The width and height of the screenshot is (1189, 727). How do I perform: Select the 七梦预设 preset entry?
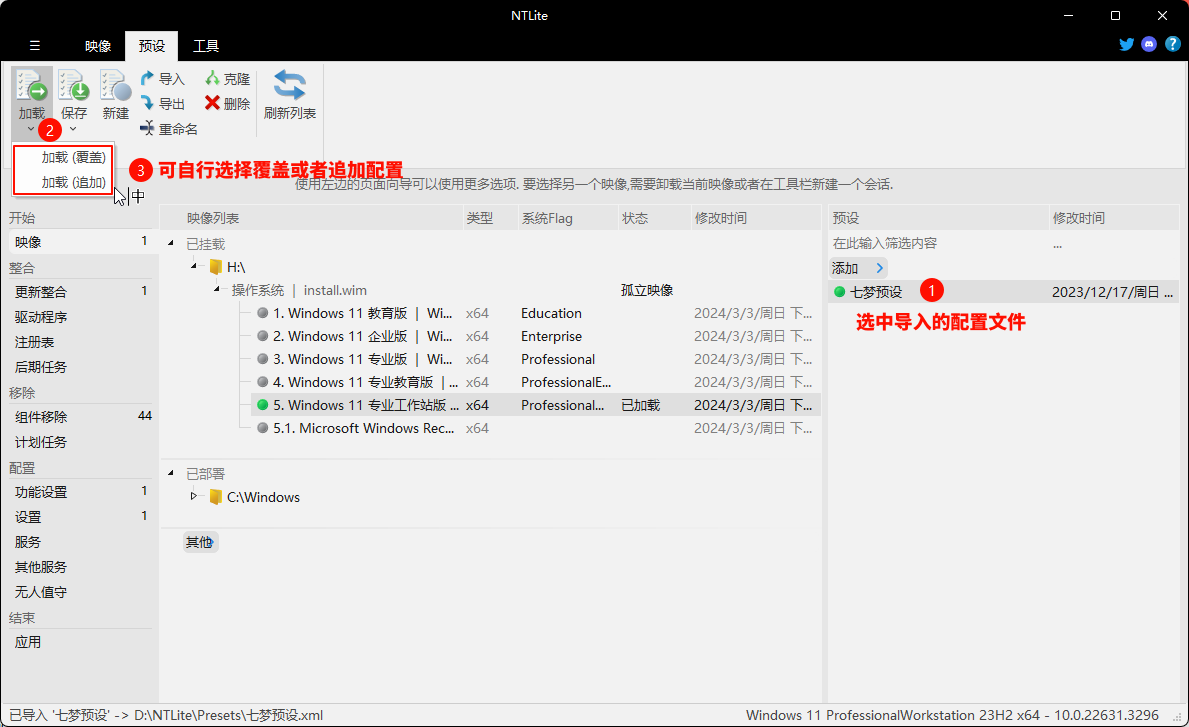[x=876, y=292]
